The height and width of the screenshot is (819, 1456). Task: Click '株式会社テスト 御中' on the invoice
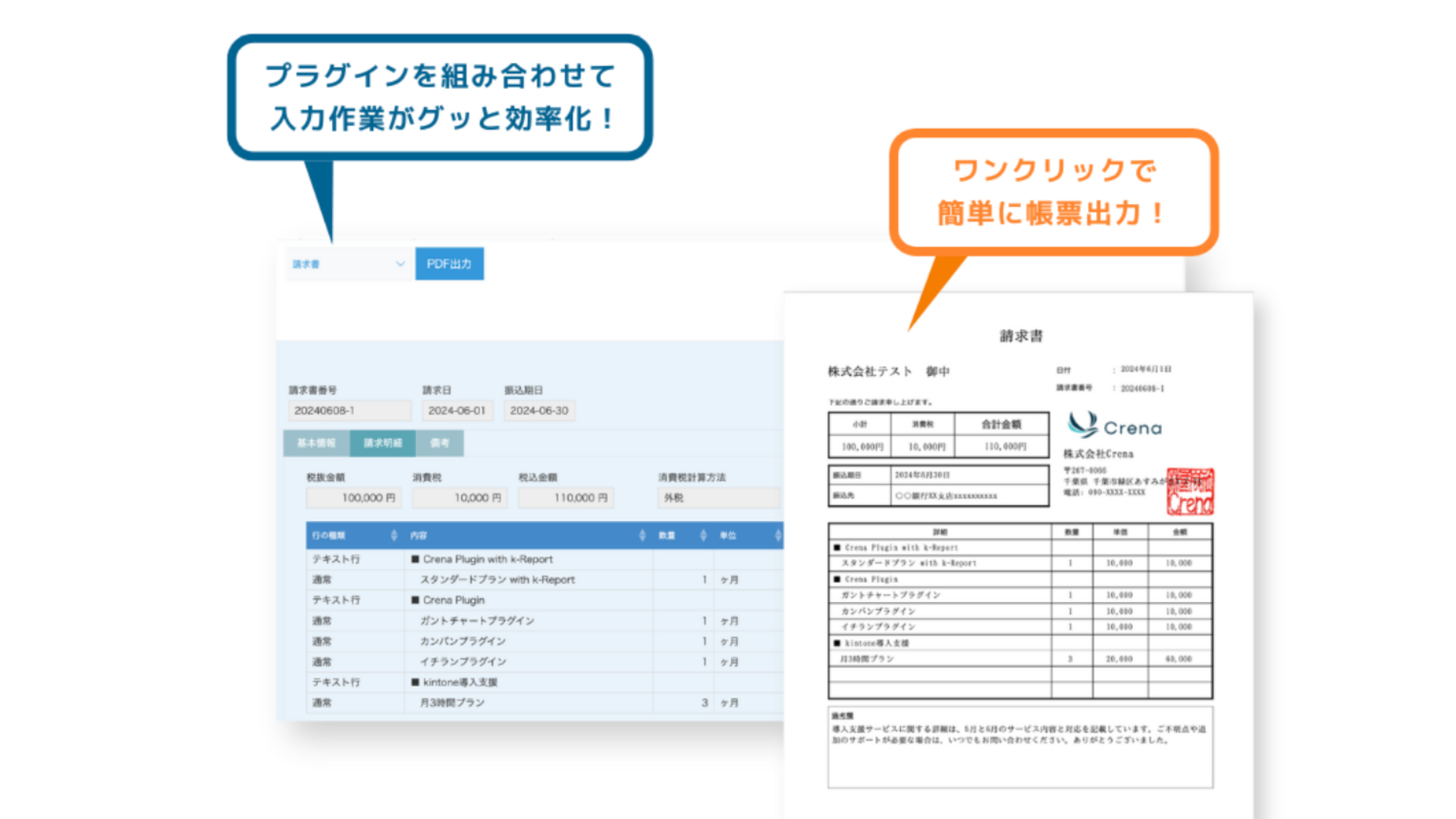888,372
